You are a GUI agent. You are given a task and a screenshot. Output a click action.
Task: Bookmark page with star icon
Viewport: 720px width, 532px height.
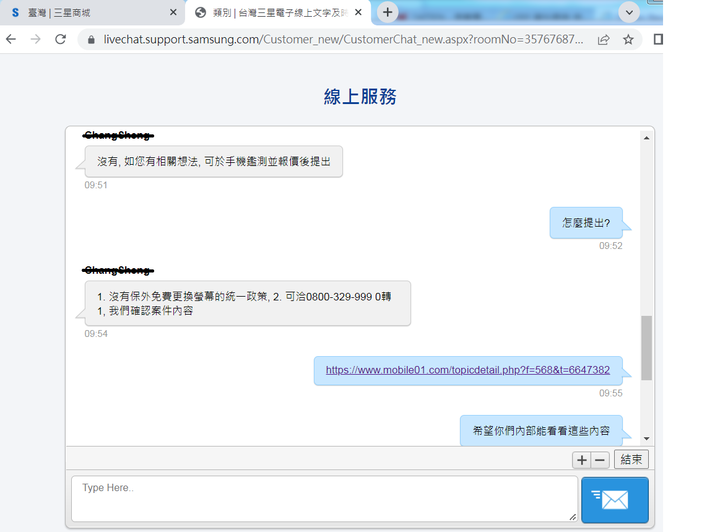point(628,40)
